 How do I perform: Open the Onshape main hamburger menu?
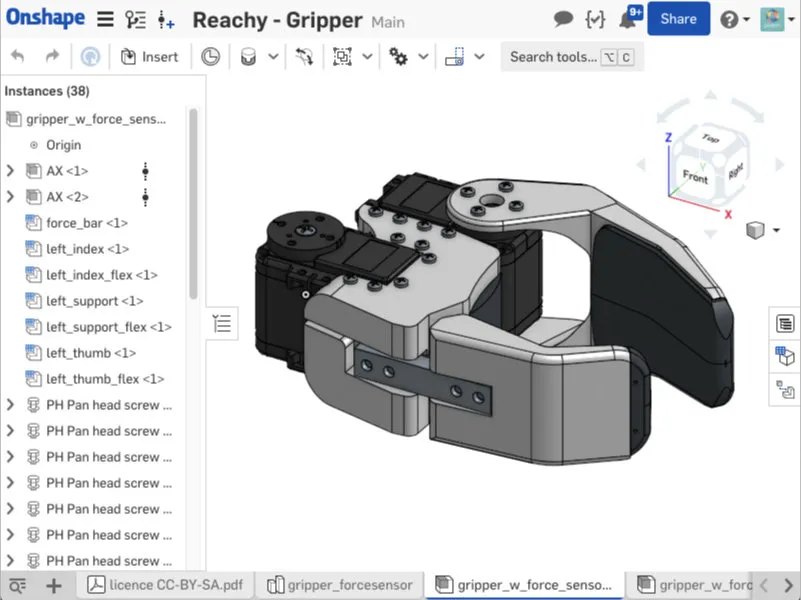[x=105, y=19]
